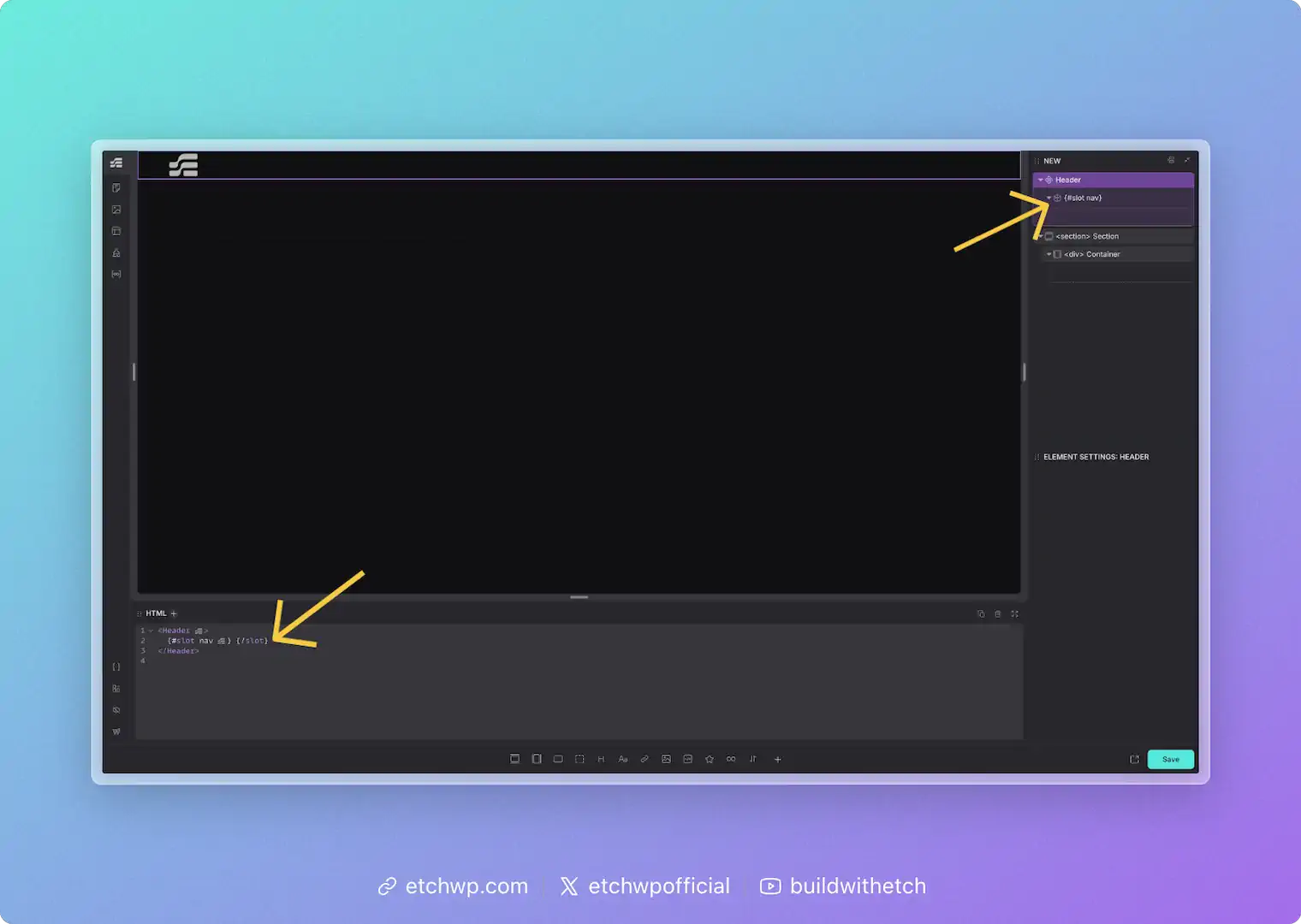The height and width of the screenshot is (924, 1301).
Task: Add a section element from bottom toolbar
Action: (x=514, y=760)
